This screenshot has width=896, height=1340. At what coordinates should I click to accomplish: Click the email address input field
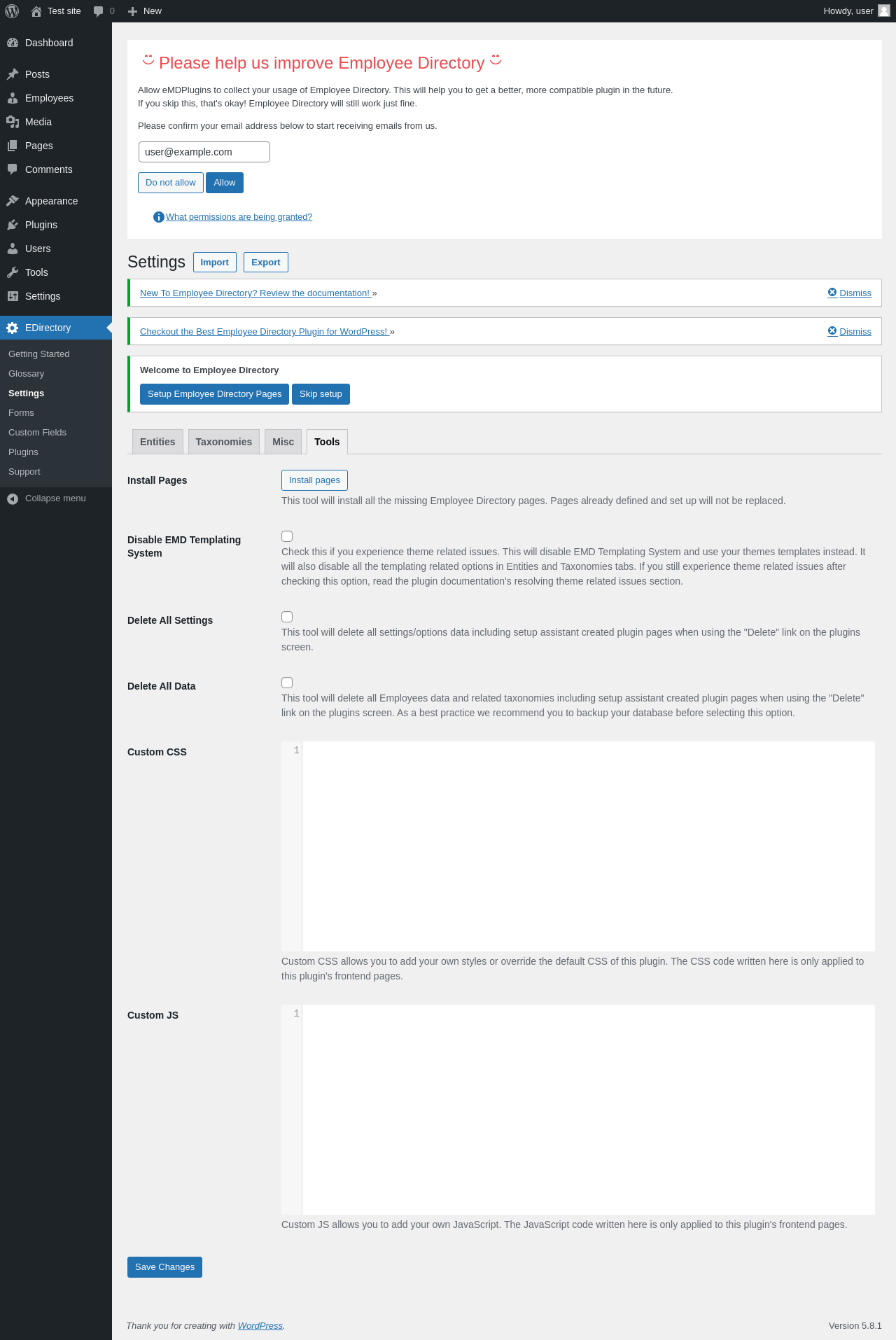(204, 152)
